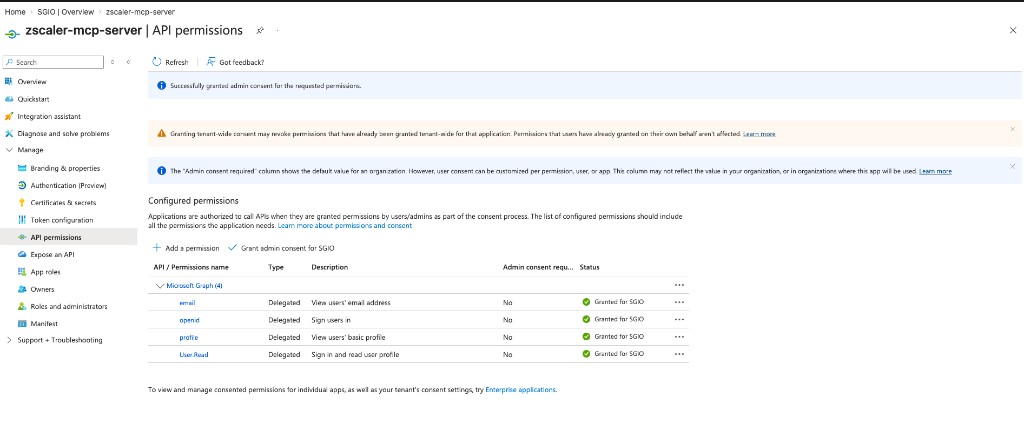Click the Status column header
The image size is (1024, 431).
pos(590,267)
